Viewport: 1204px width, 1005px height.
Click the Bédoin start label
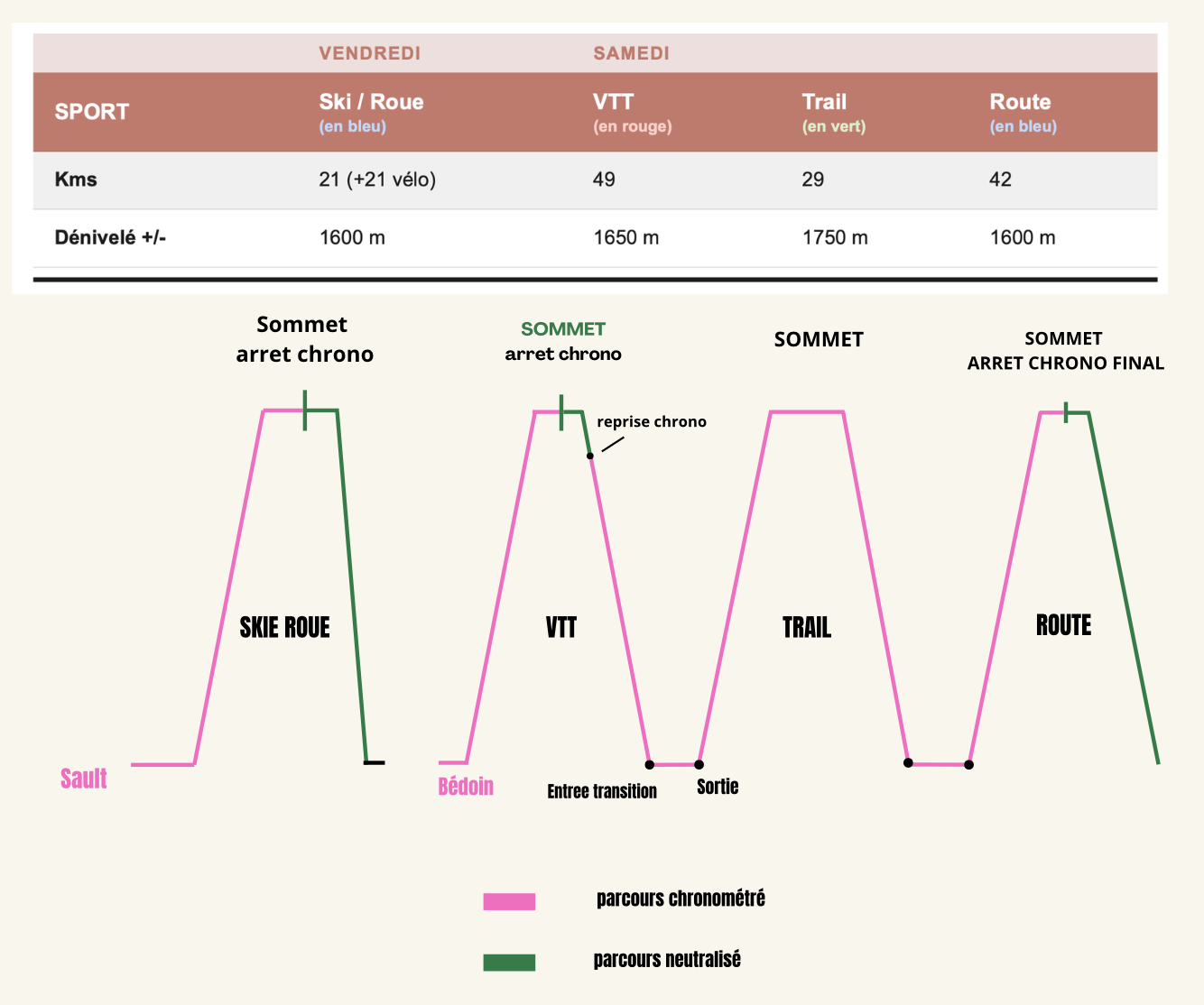tap(466, 787)
